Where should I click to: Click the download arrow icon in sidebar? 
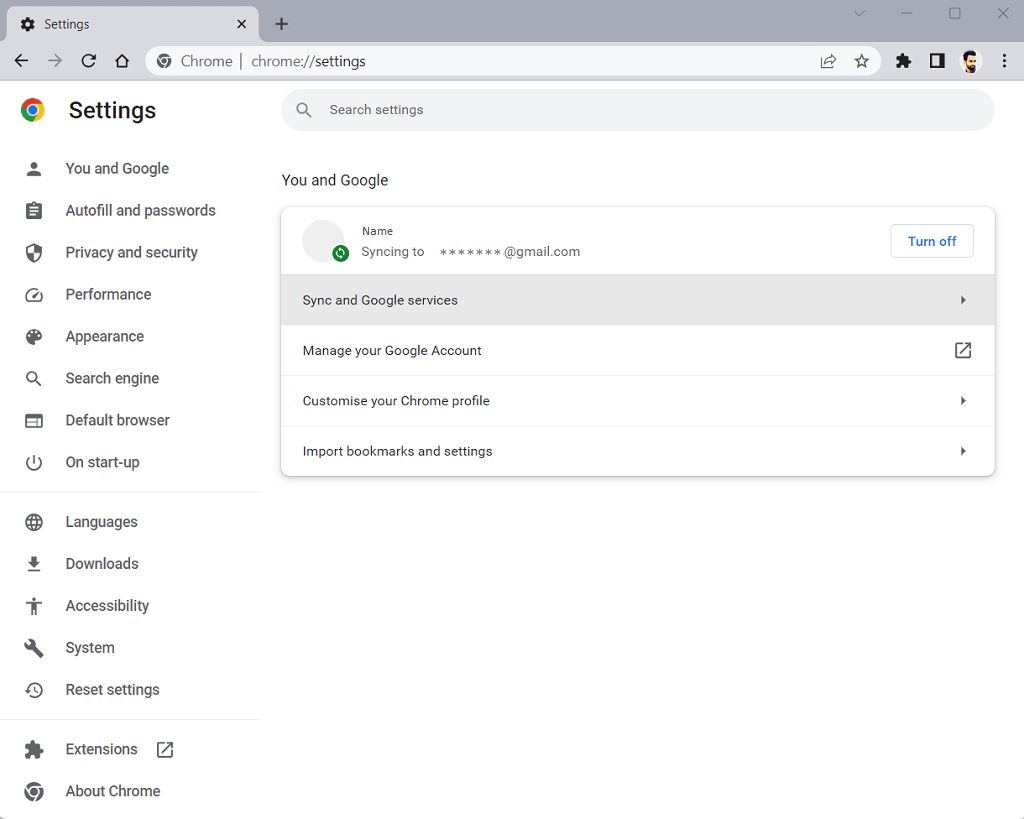coord(34,564)
